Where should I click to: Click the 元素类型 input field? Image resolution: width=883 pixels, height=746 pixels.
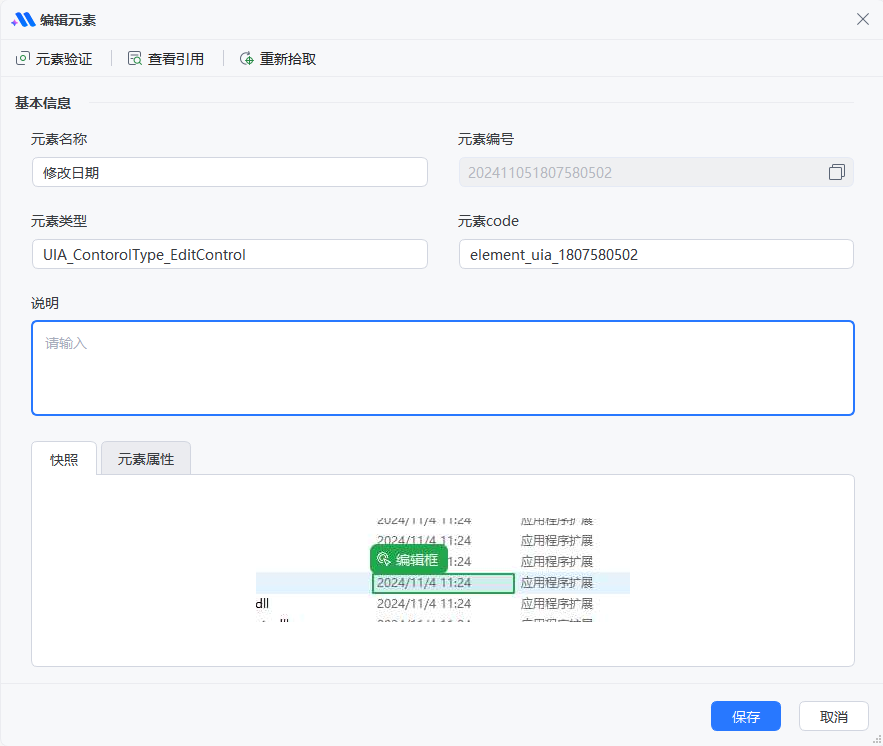click(229, 254)
